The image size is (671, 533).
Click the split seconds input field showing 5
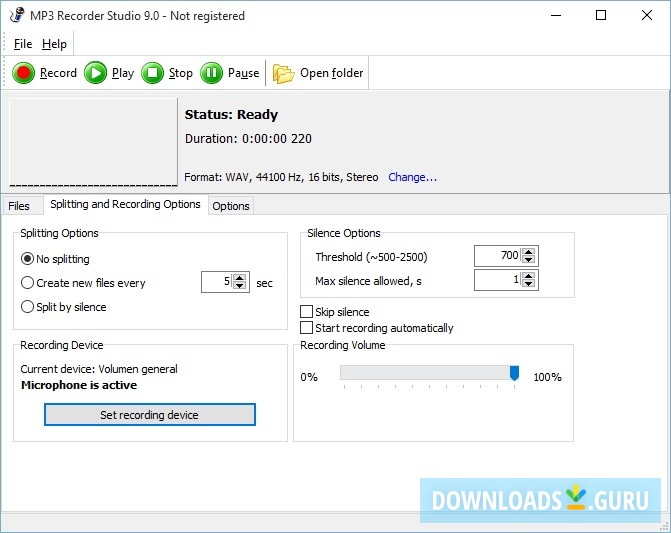click(217, 282)
